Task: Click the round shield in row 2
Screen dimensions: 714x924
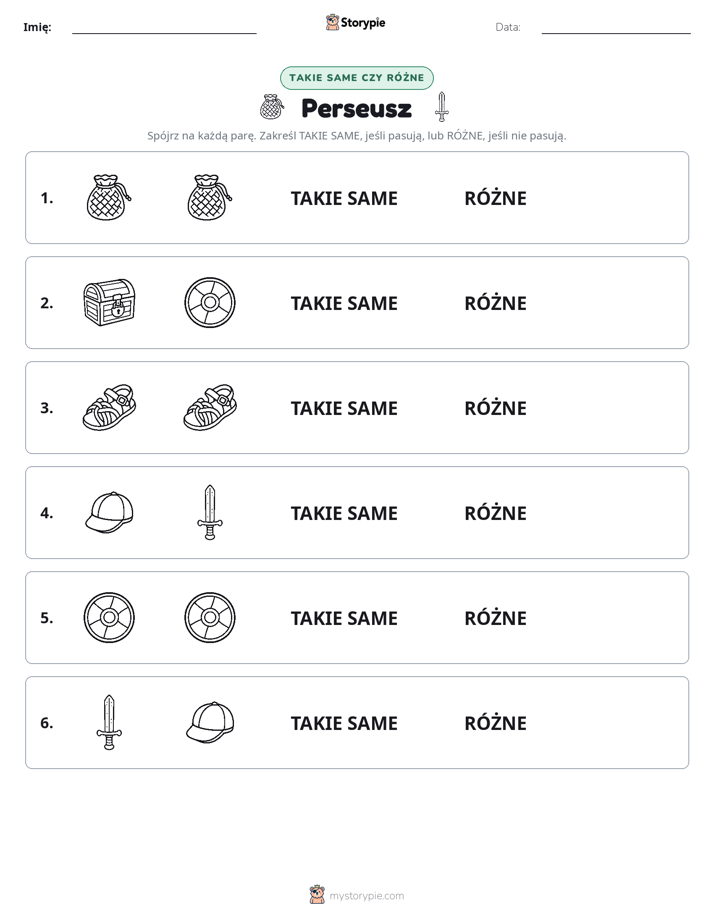Action: click(210, 302)
